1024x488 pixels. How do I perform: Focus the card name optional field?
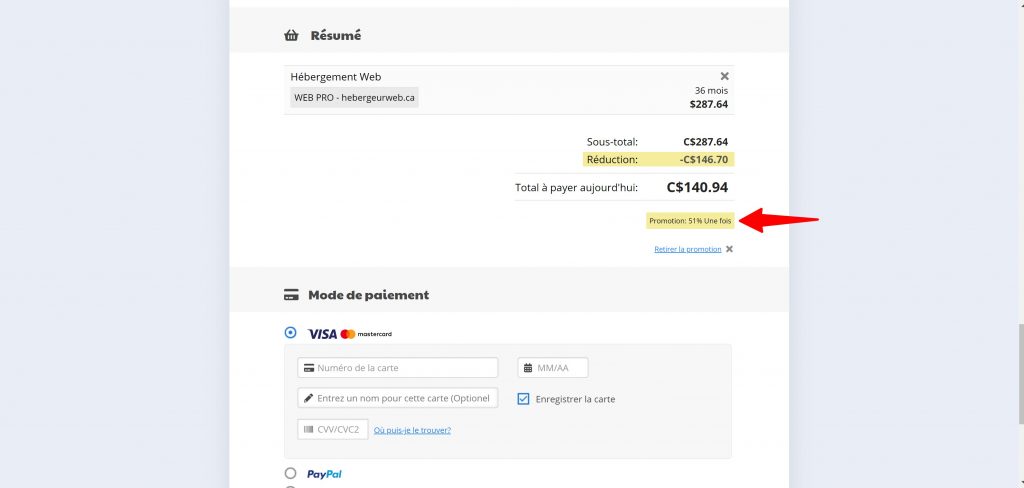pyautogui.click(x=398, y=398)
